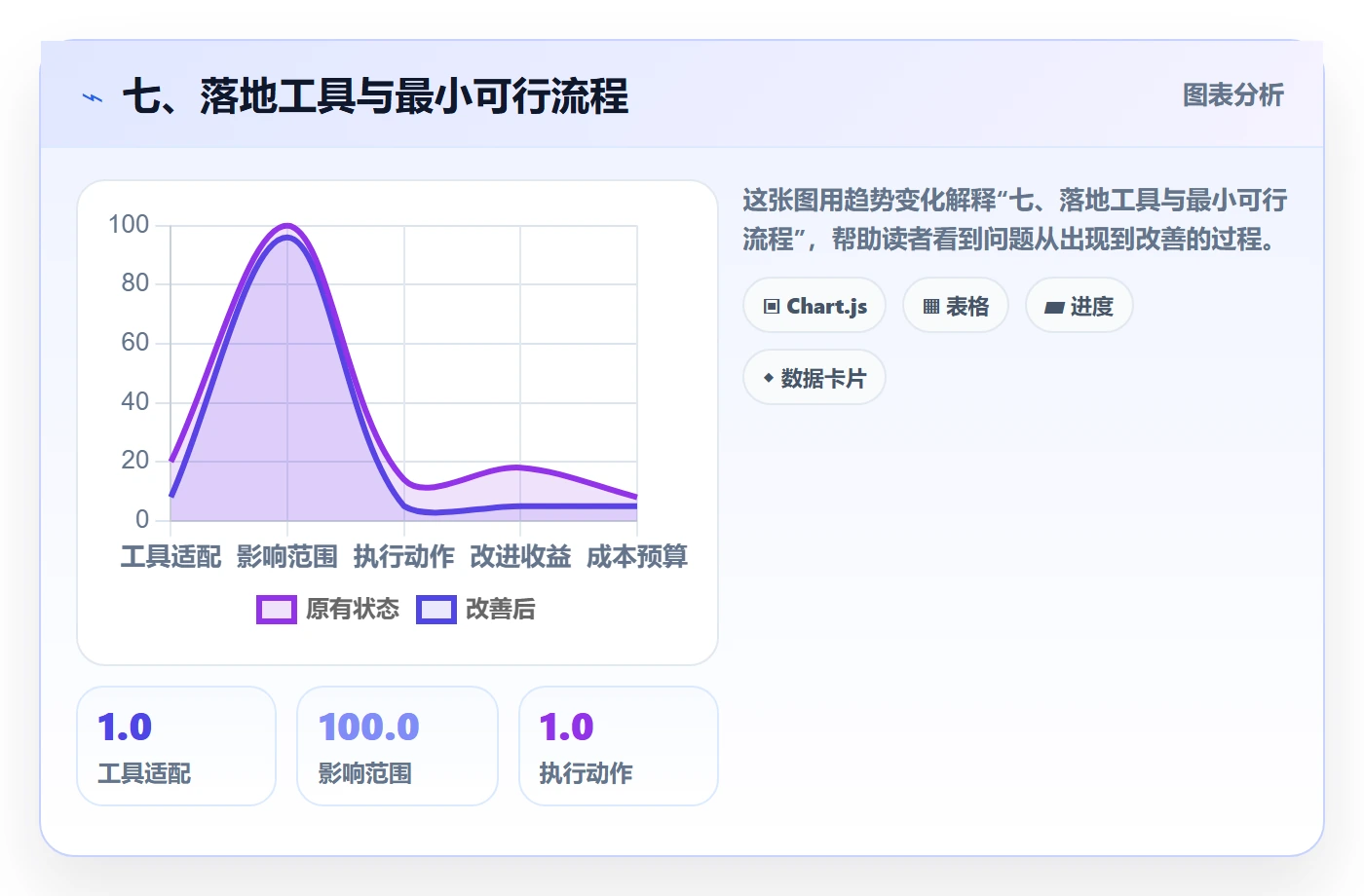
Task: Select the Chart.js tag text
Action: [827, 307]
